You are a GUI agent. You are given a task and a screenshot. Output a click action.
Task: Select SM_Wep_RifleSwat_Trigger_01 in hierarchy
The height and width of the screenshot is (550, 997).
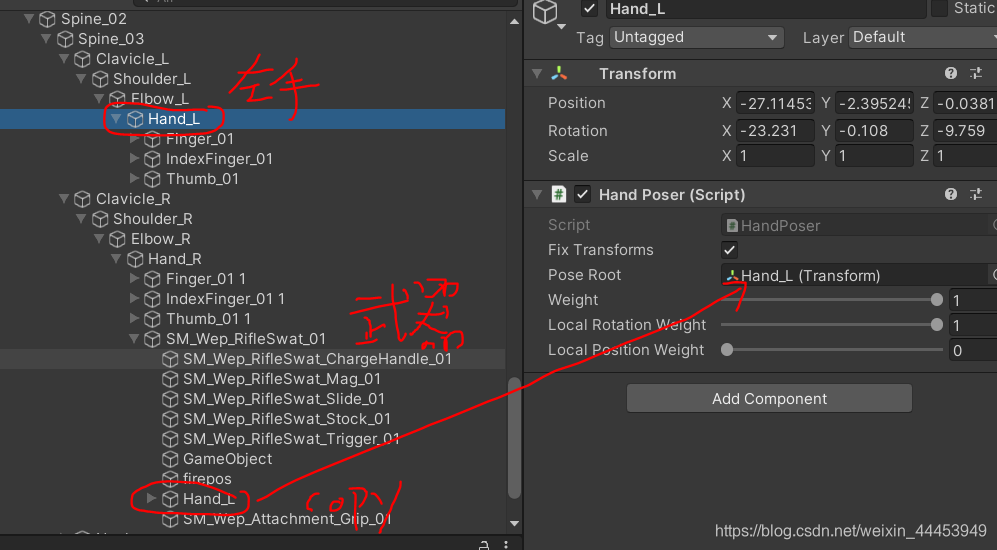[291, 439]
